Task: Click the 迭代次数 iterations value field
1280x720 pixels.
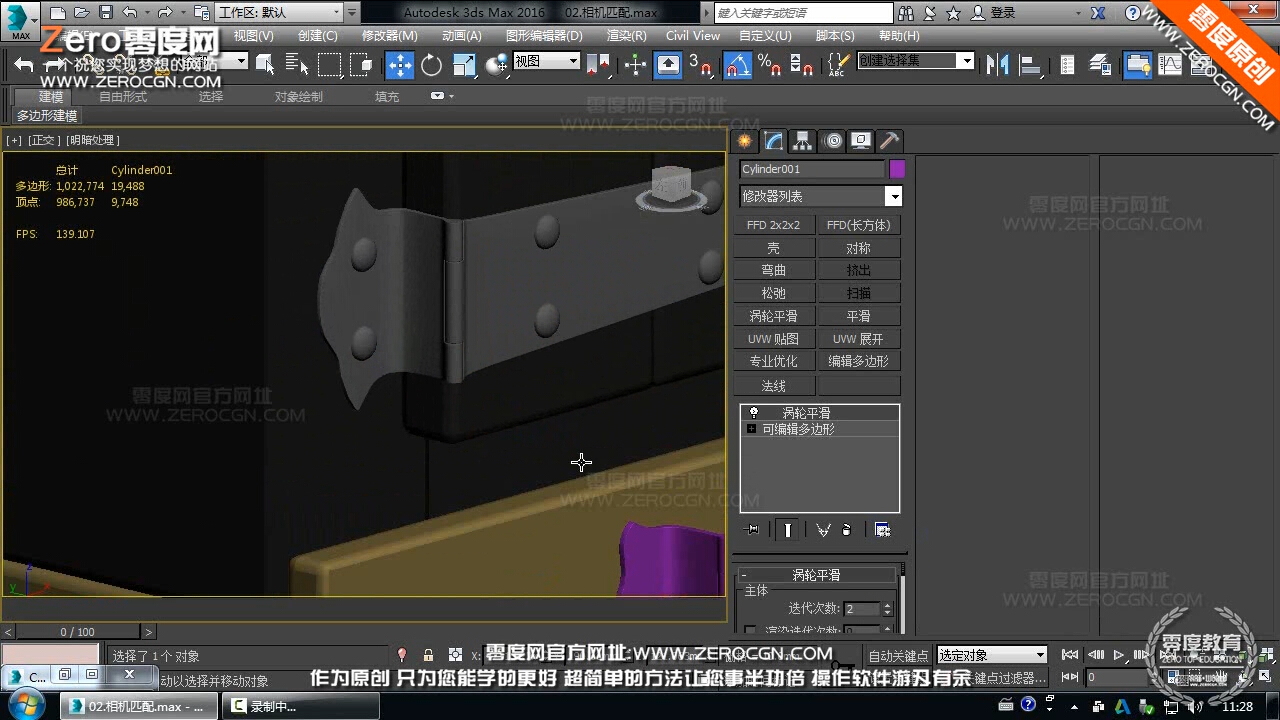Action: pyautogui.click(x=862, y=608)
